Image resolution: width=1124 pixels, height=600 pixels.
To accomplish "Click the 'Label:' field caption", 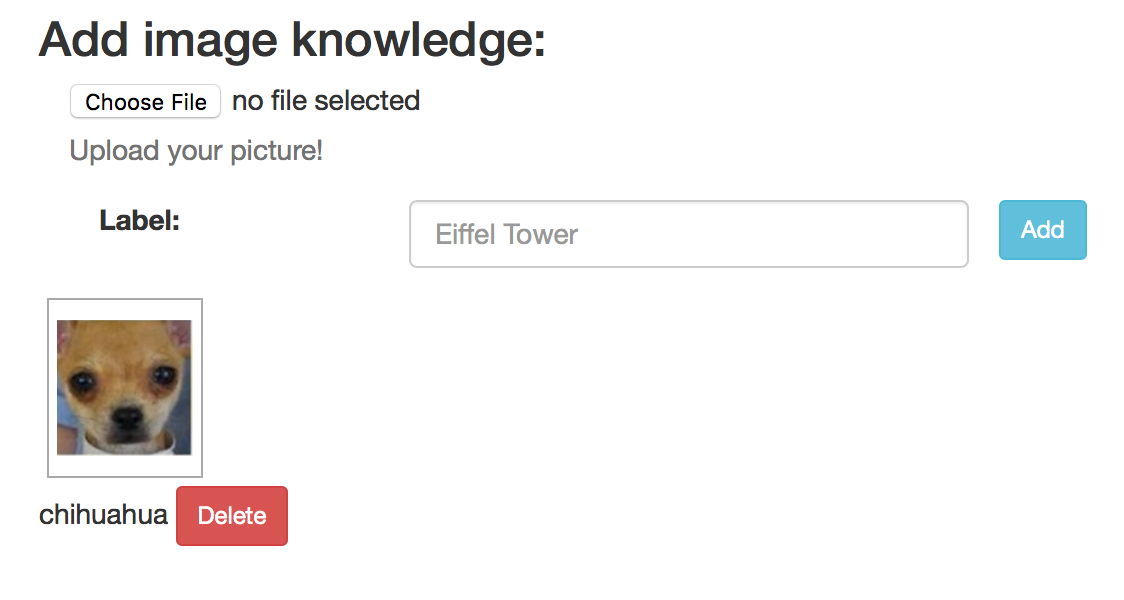I will pos(140,221).
